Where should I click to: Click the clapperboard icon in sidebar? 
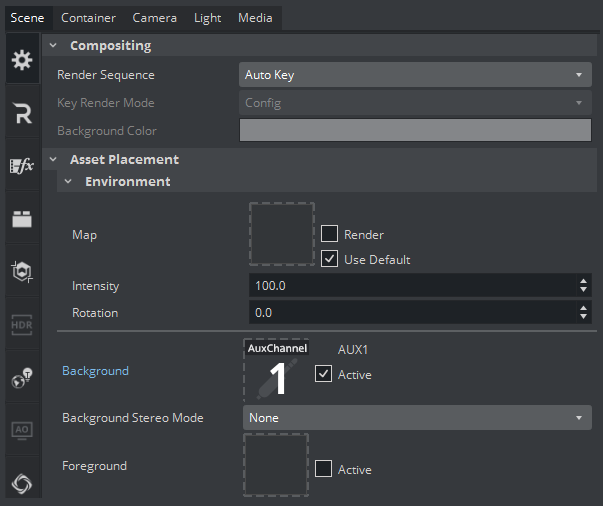coord(21,220)
